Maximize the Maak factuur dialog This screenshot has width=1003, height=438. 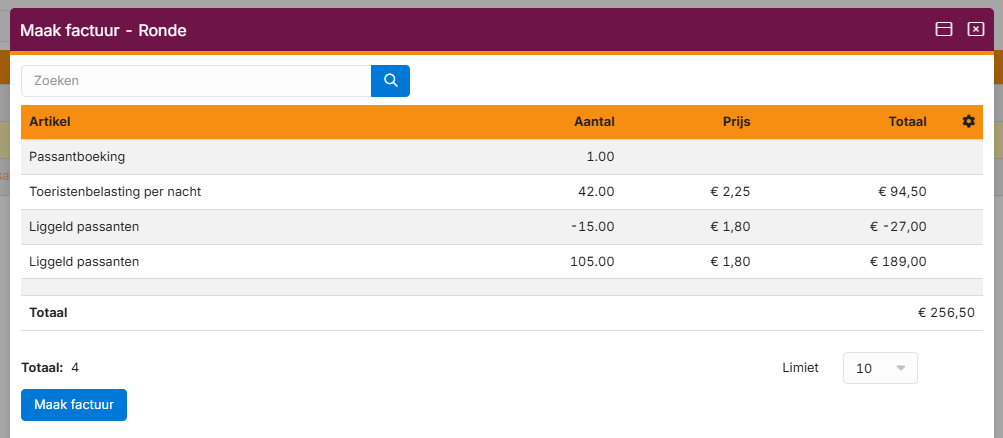point(943,30)
